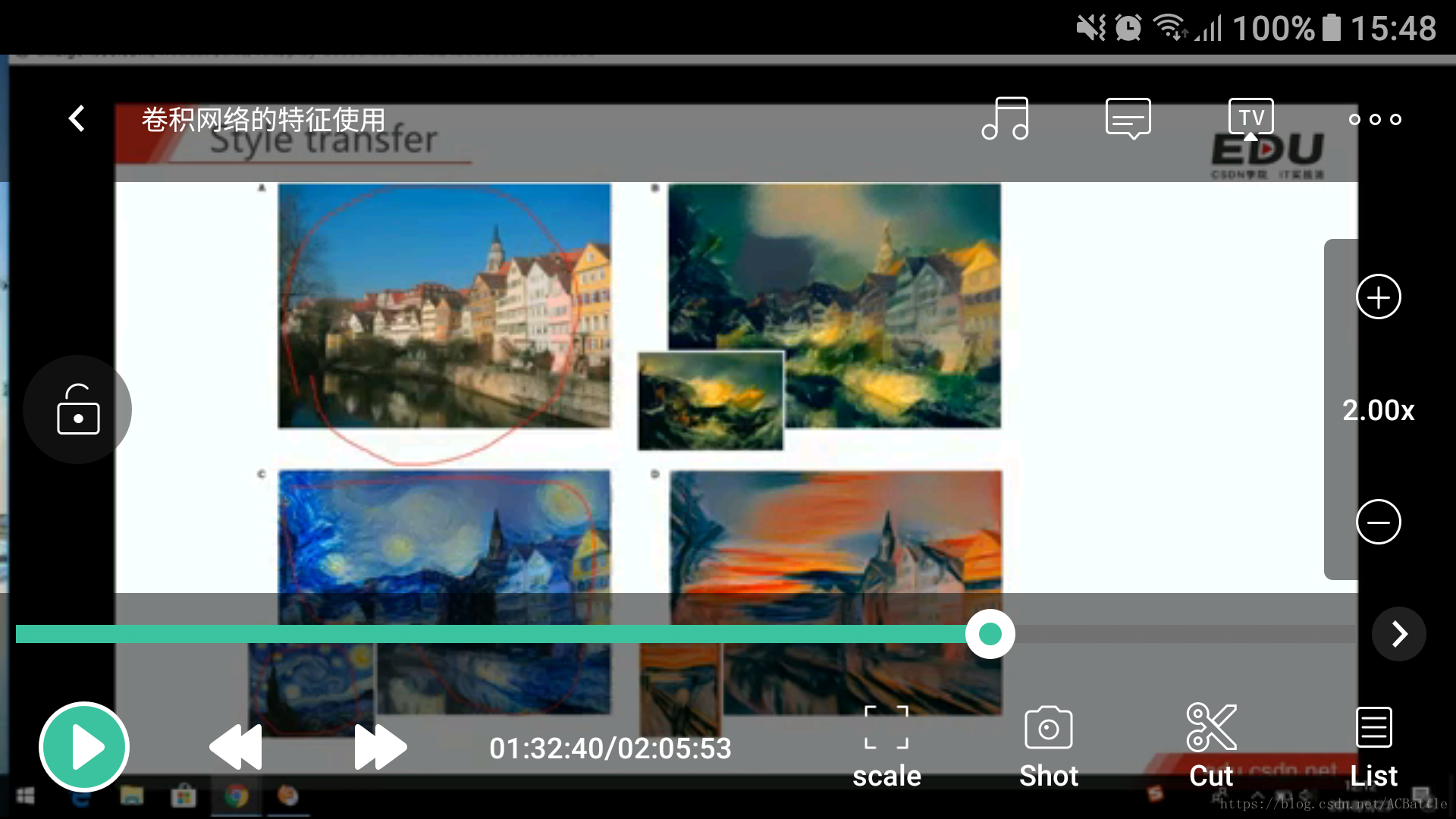The image size is (1456, 819).
Task: Cast video to TV via the TV icon
Action: pos(1250,117)
